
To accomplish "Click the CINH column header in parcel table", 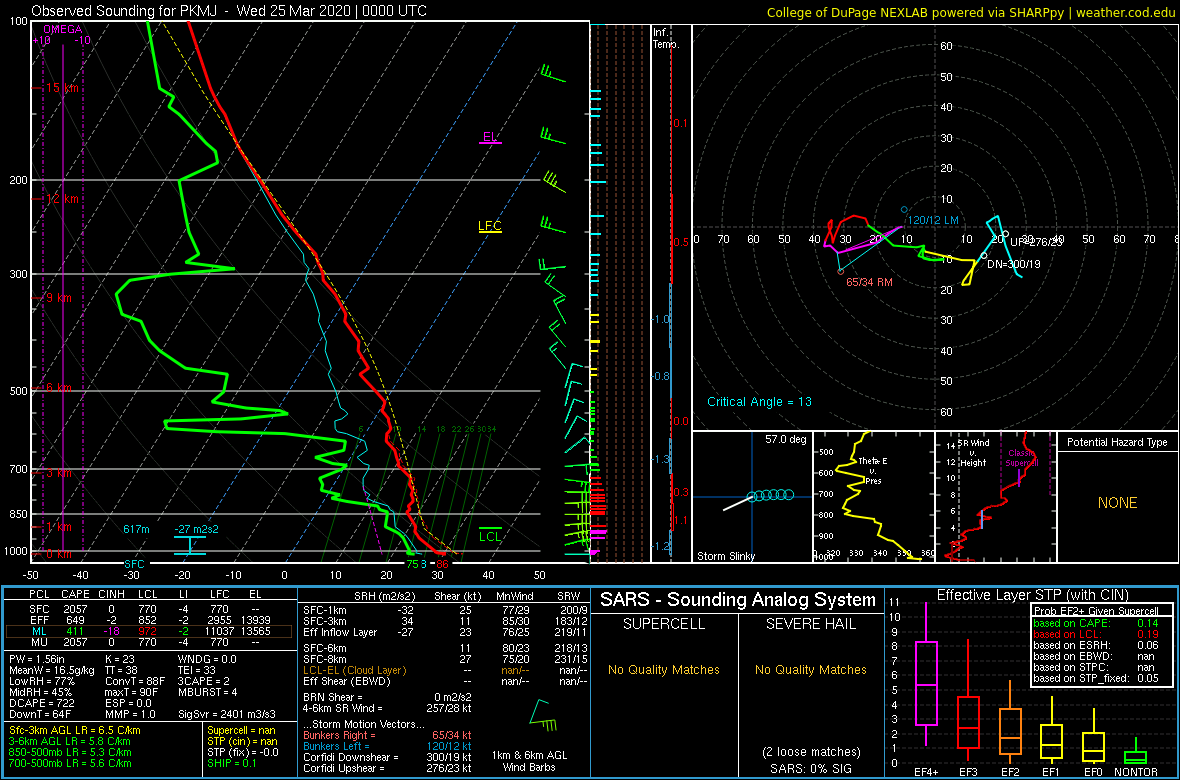I will pyautogui.click(x=113, y=594).
